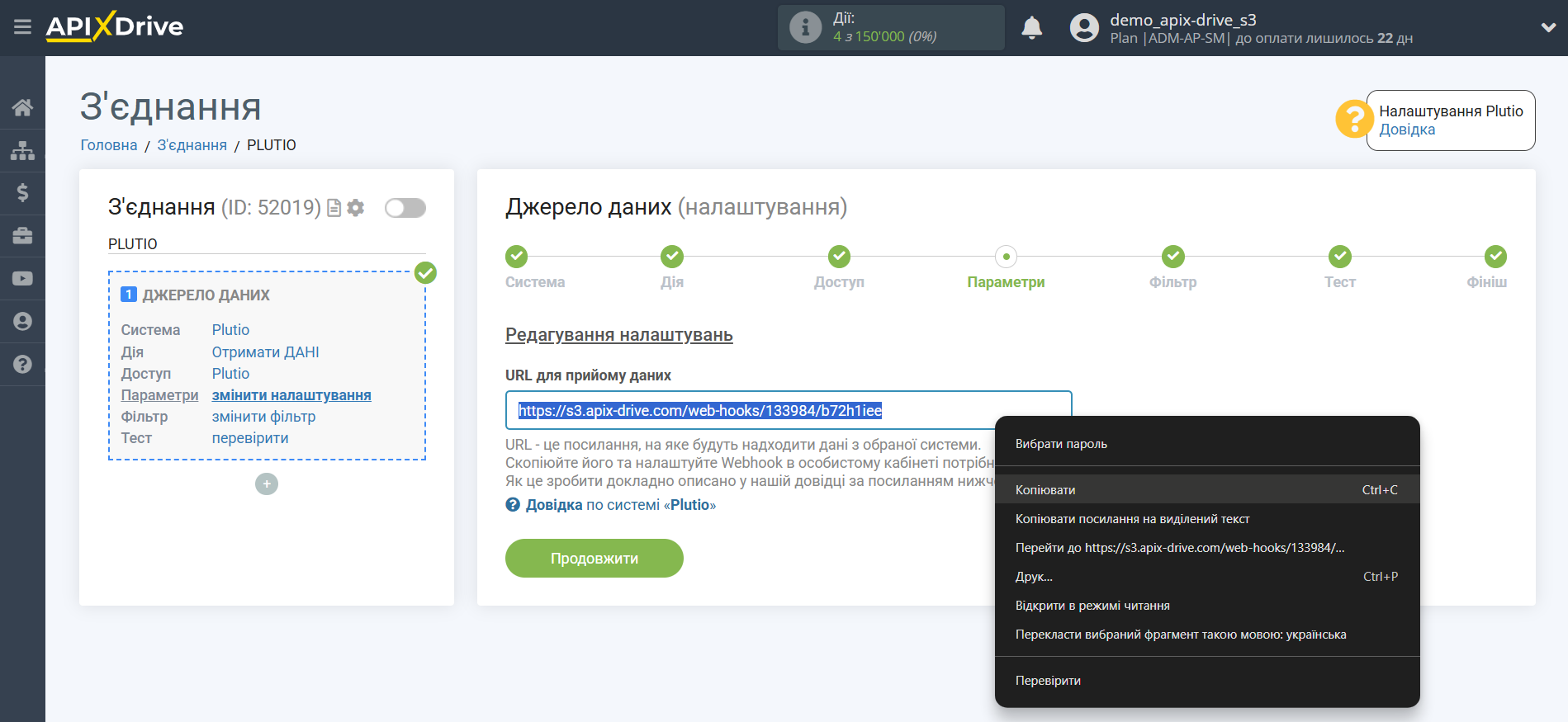Open connection settings gear icon
The image size is (1568, 722).
[x=356, y=208]
